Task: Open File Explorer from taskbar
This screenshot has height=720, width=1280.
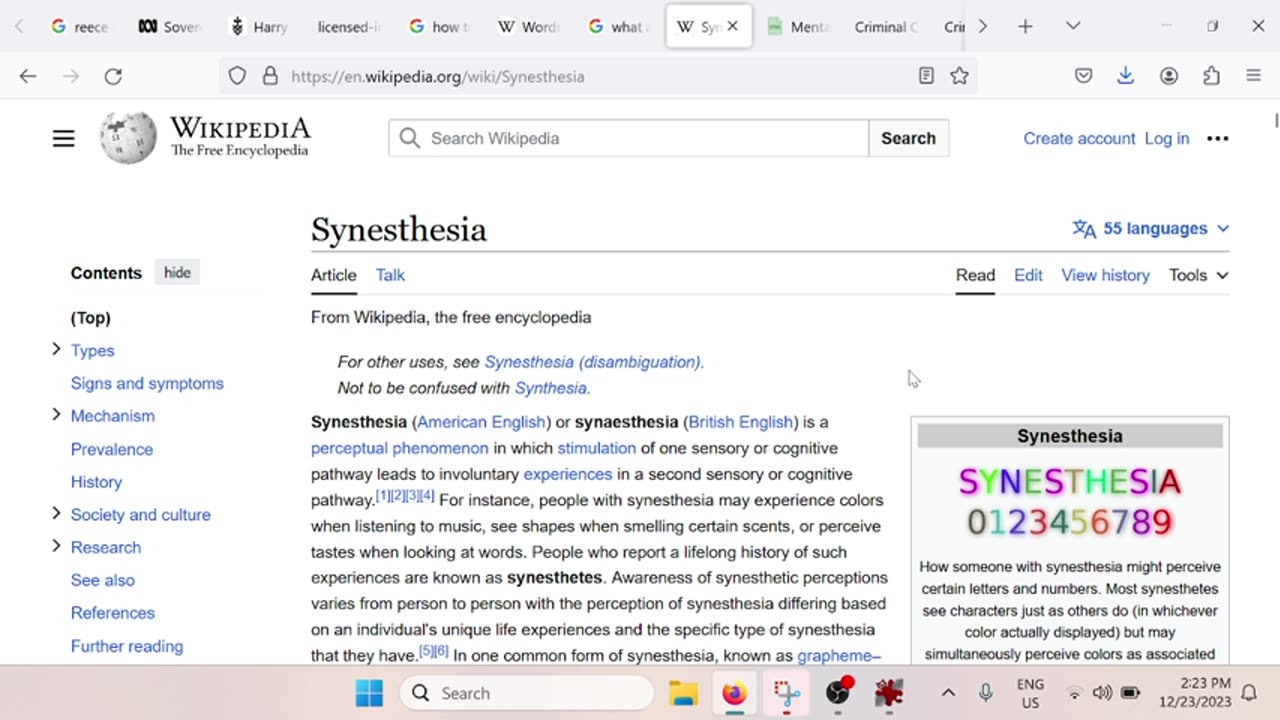Action: tap(683, 693)
